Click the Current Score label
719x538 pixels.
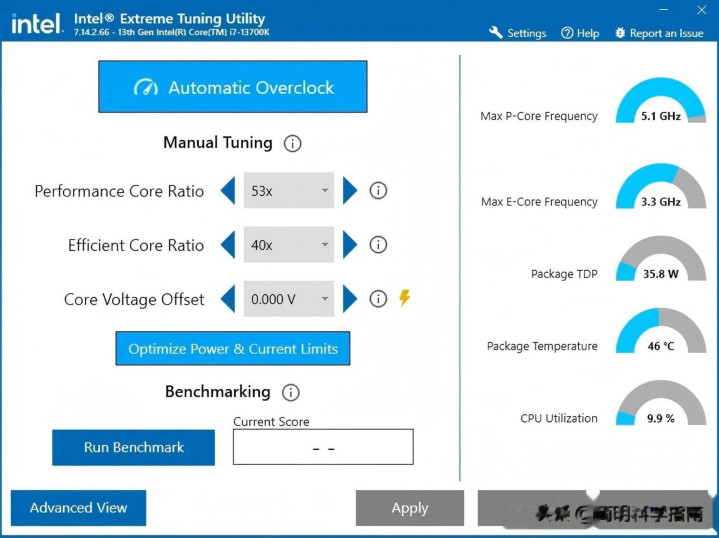[x=271, y=422]
